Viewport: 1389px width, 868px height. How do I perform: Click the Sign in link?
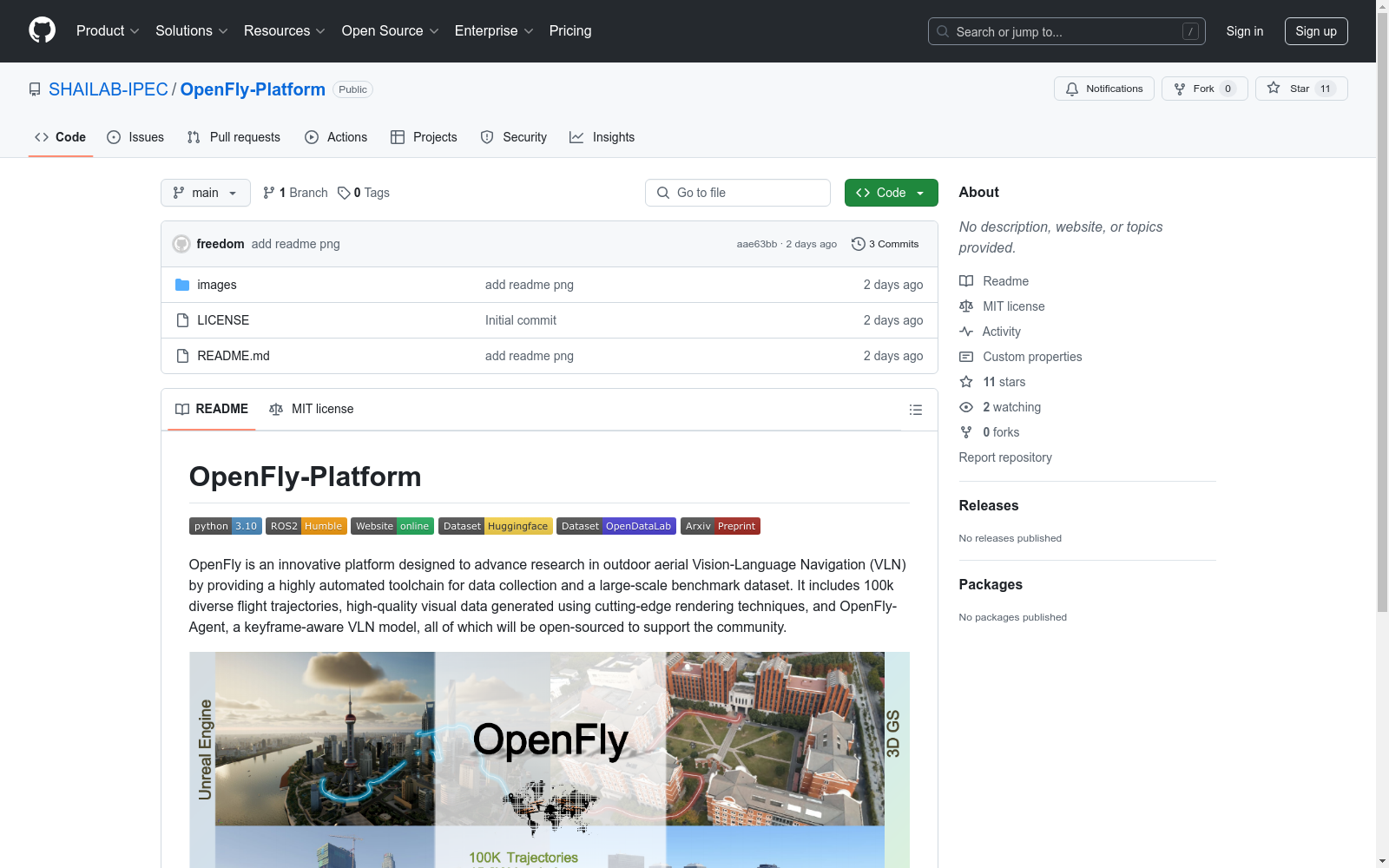coord(1245,31)
